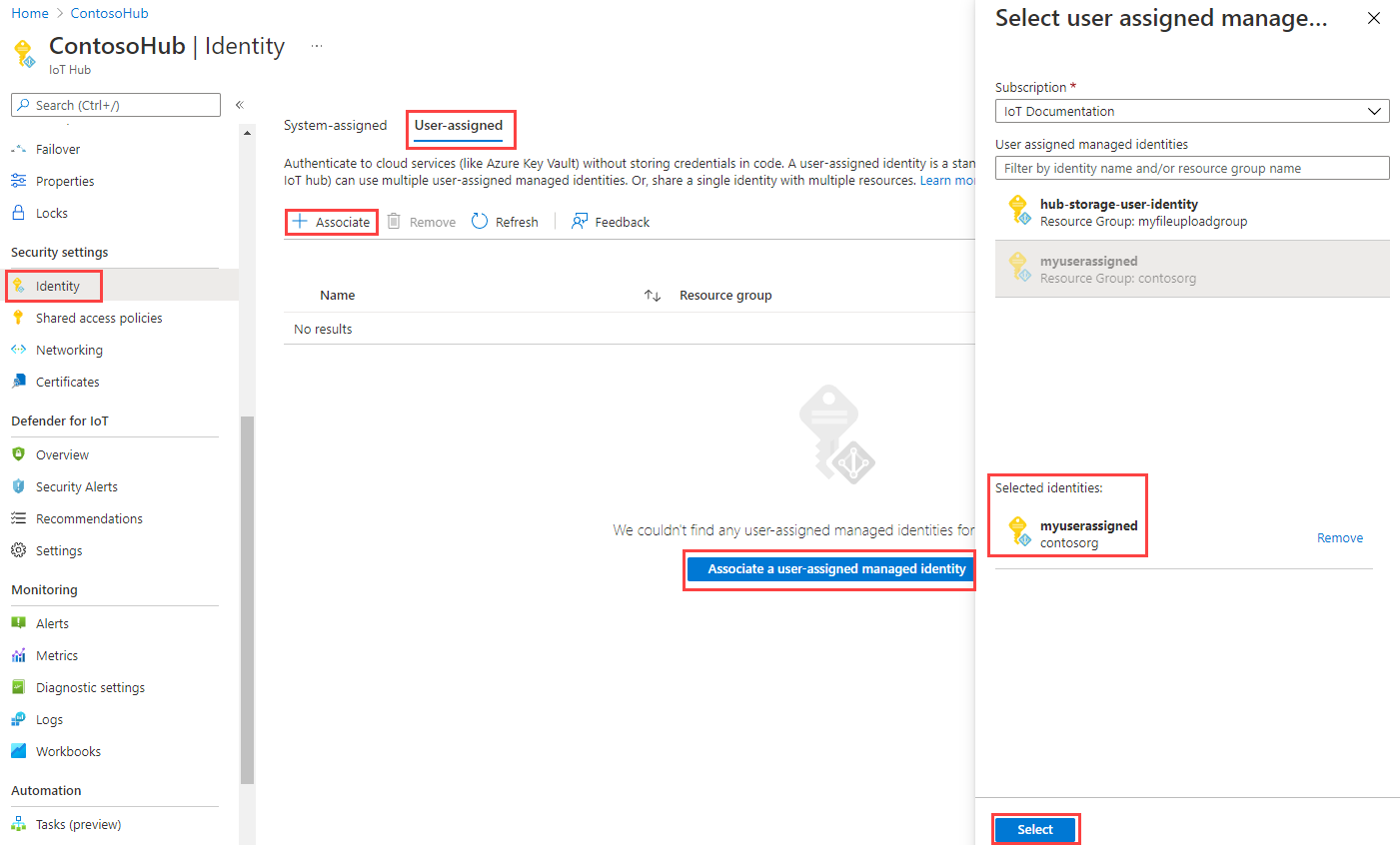
Task: Open Certificates in the sidebar
Action: (68, 382)
